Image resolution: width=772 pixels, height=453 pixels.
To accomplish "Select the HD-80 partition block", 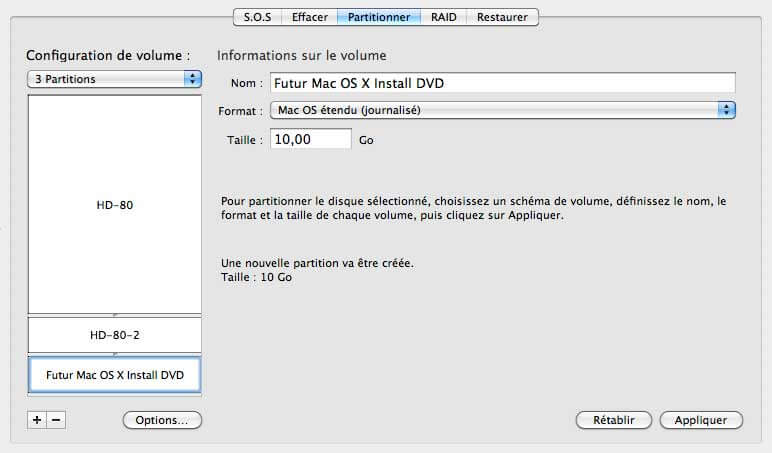I will click(114, 205).
